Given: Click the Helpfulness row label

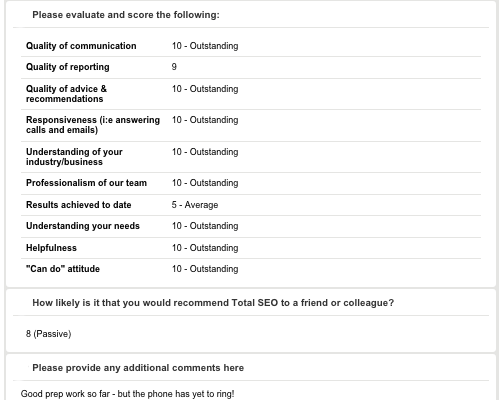Looking at the screenshot, I should 51,248.
